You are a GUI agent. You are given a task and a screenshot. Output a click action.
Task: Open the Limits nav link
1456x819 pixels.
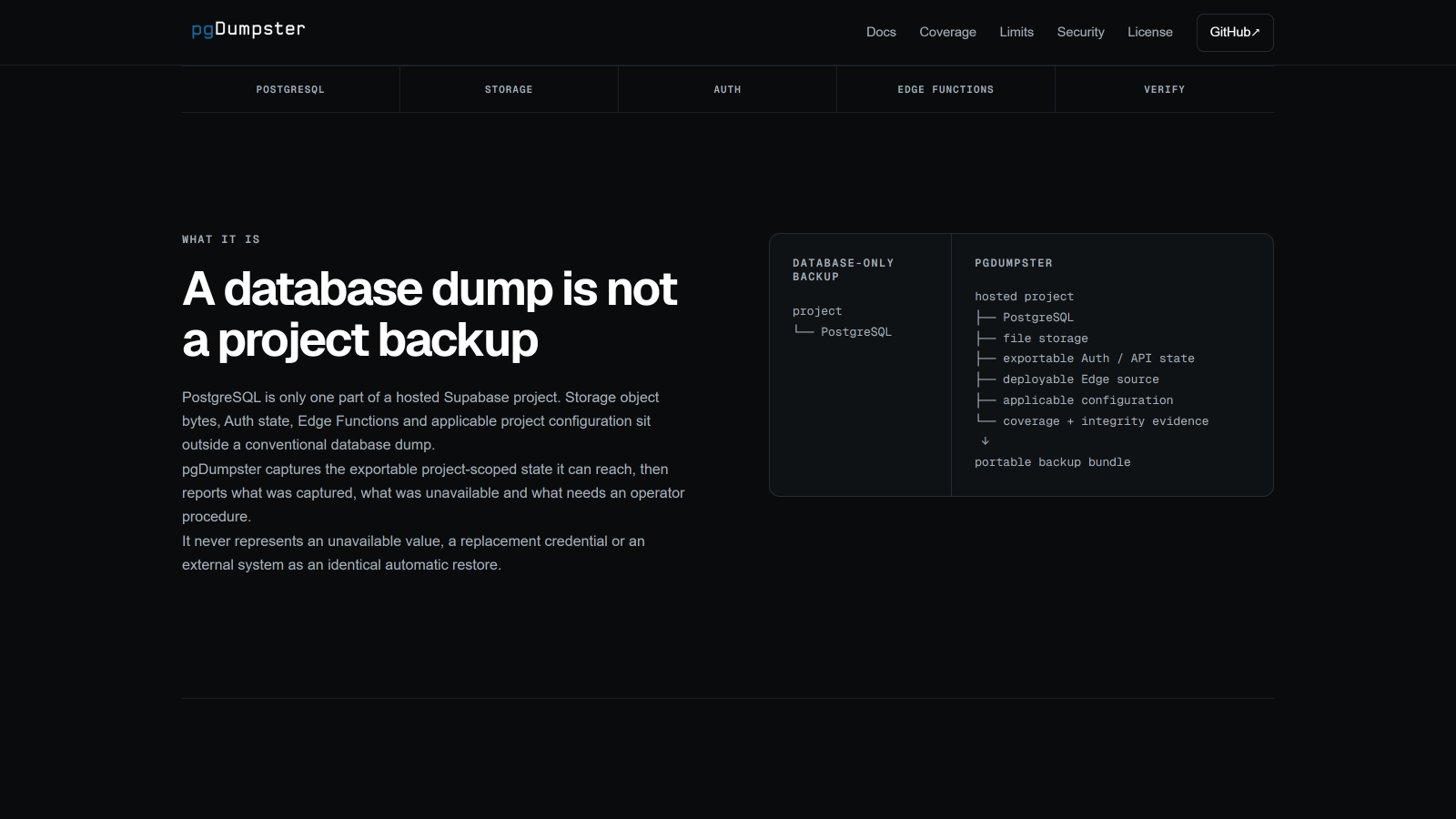pyautogui.click(x=1016, y=32)
